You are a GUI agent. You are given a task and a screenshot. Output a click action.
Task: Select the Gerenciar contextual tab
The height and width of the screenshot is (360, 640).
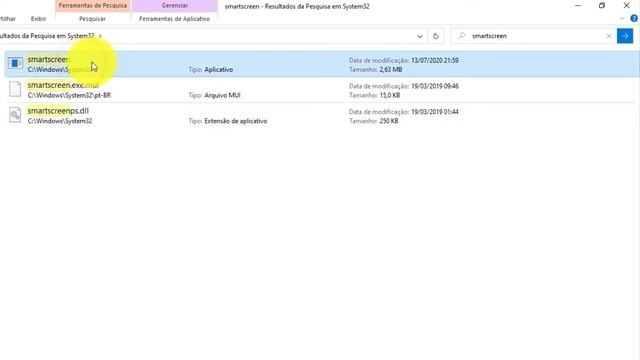point(175,6)
